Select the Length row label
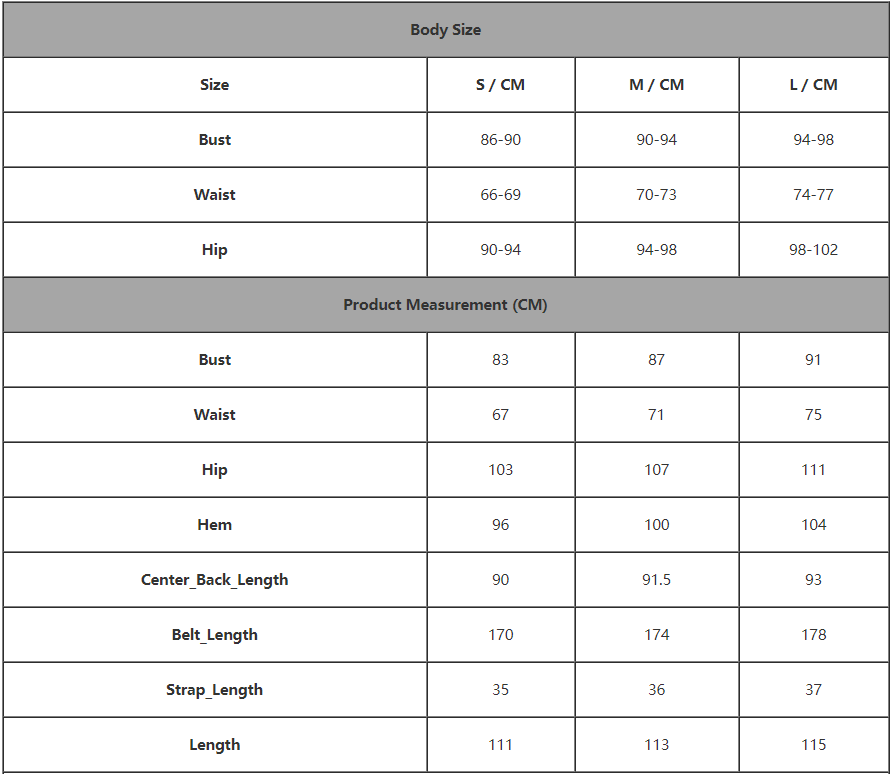 coord(214,745)
